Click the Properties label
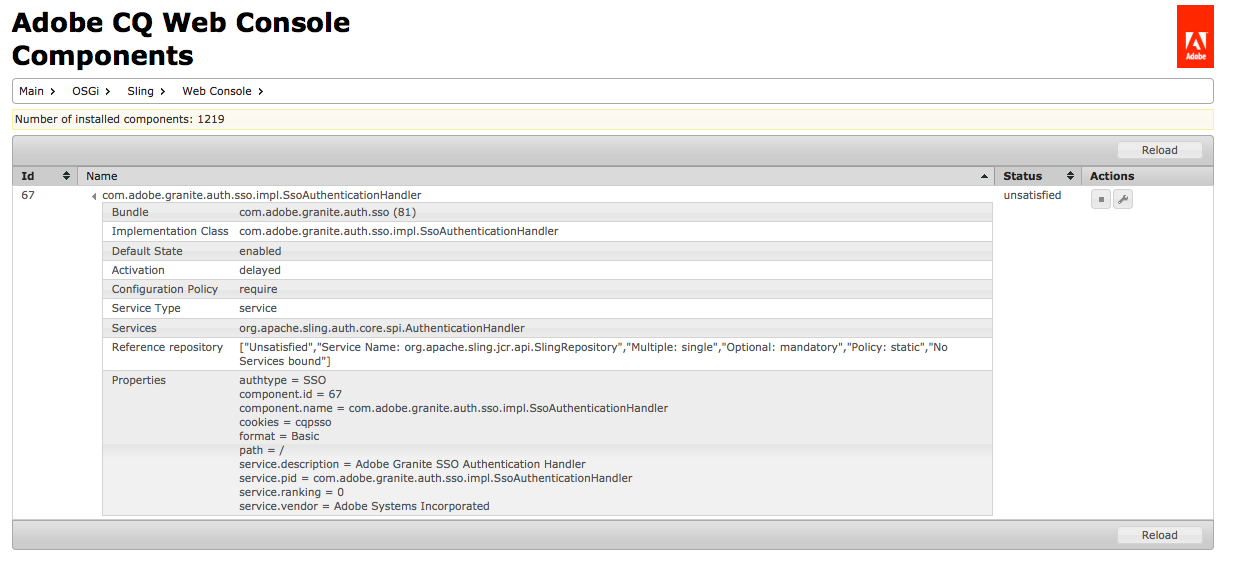 tap(139, 380)
